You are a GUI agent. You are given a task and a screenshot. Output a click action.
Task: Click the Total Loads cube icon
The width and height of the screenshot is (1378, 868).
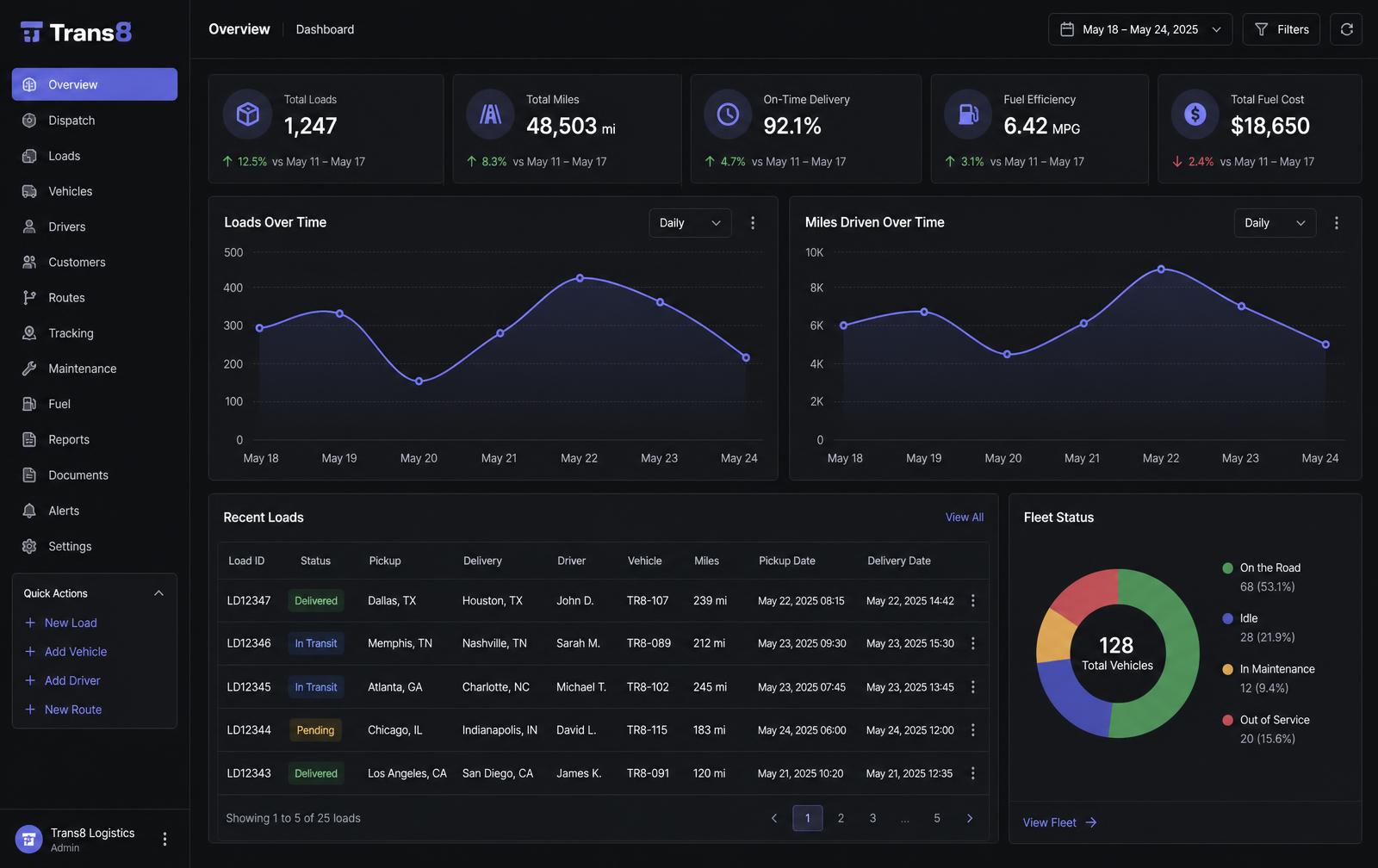(248, 114)
